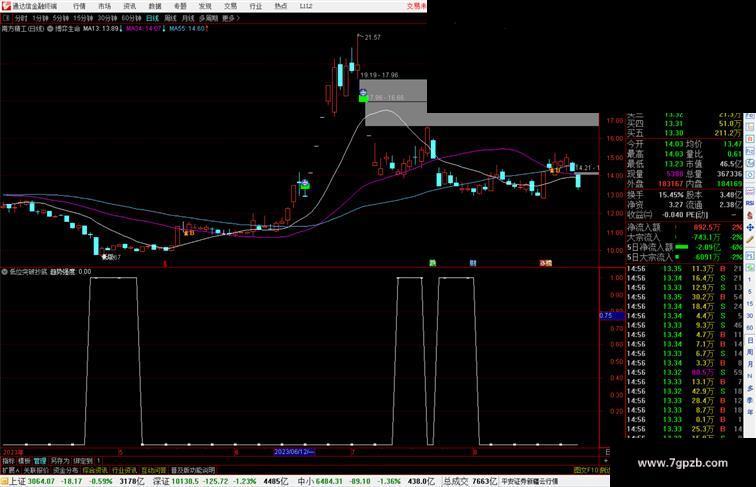
Task: Open the 管理 tab at bottom
Action: (x=40, y=461)
